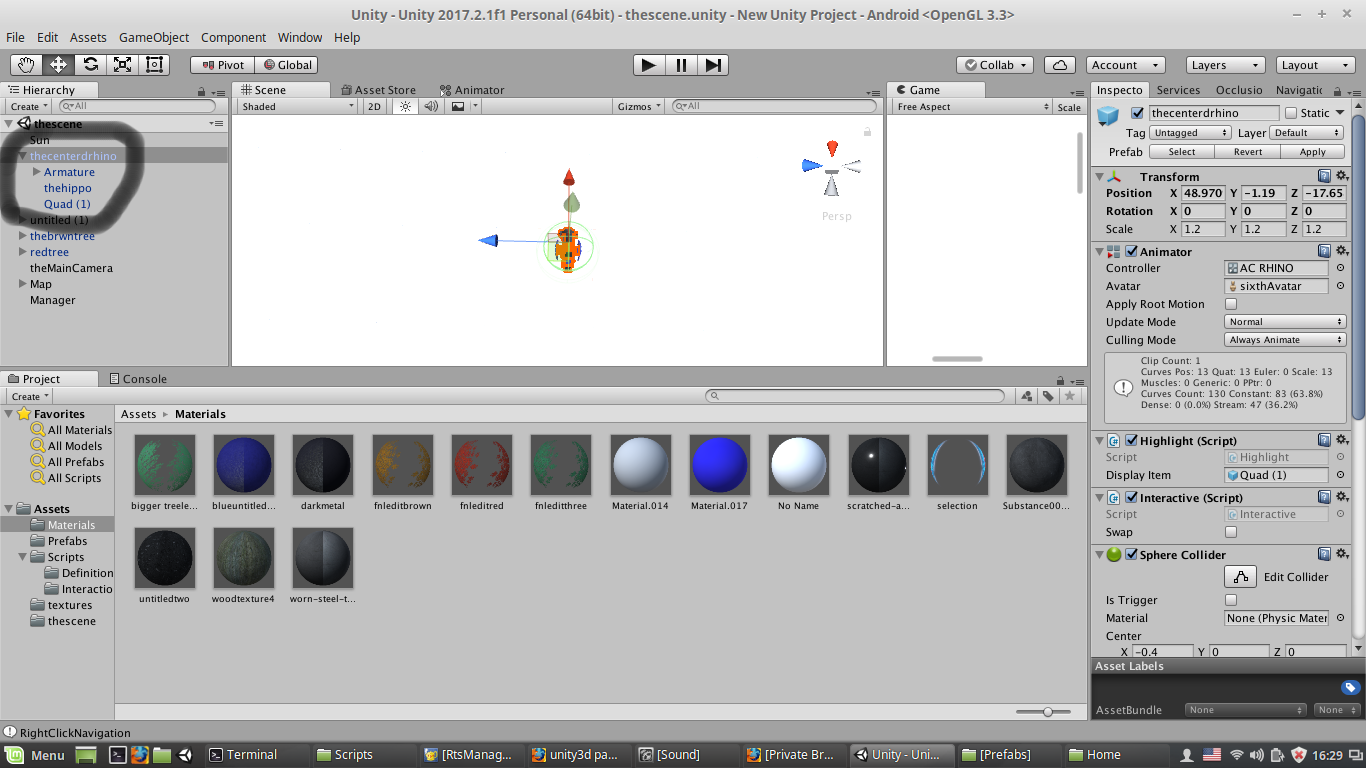1366x768 pixels.
Task: Open the cloud services icon
Action: tap(1060, 65)
